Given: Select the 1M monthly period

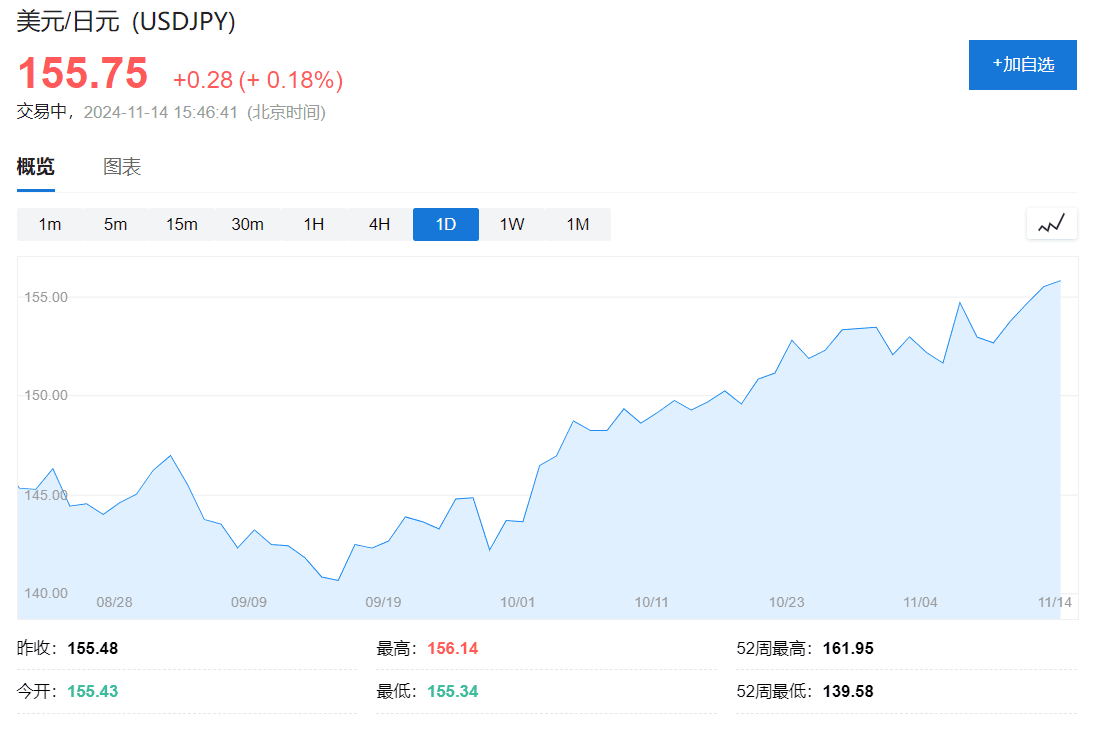Looking at the screenshot, I should [x=578, y=224].
